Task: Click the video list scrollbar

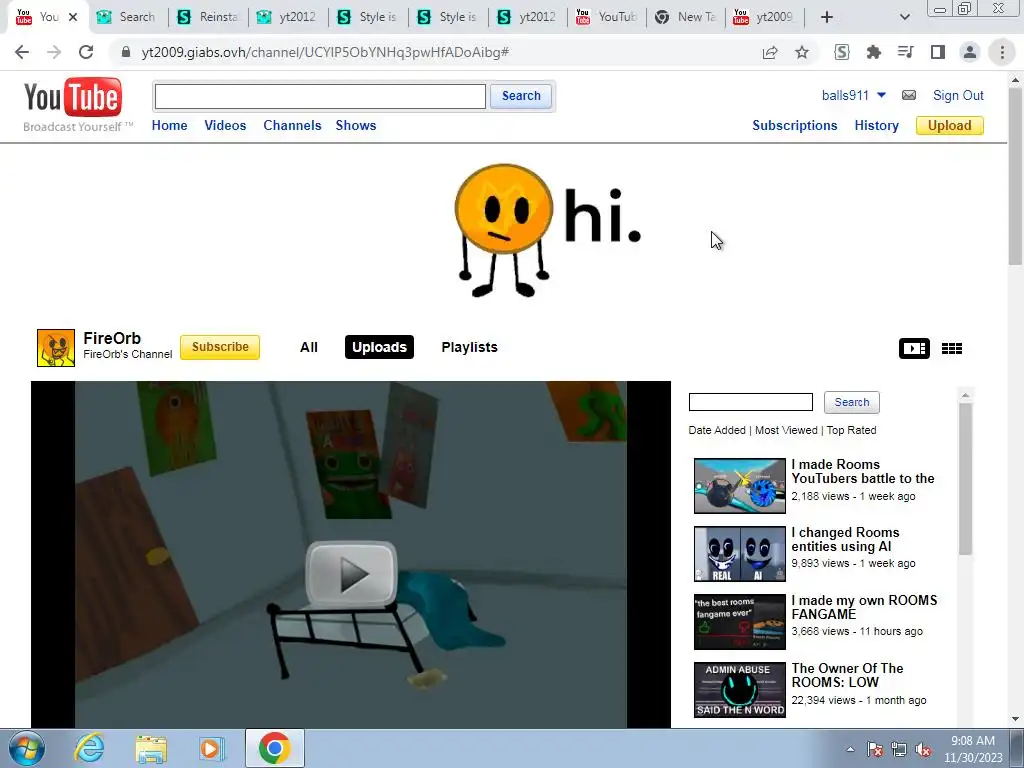Action: [x=965, y=479]
